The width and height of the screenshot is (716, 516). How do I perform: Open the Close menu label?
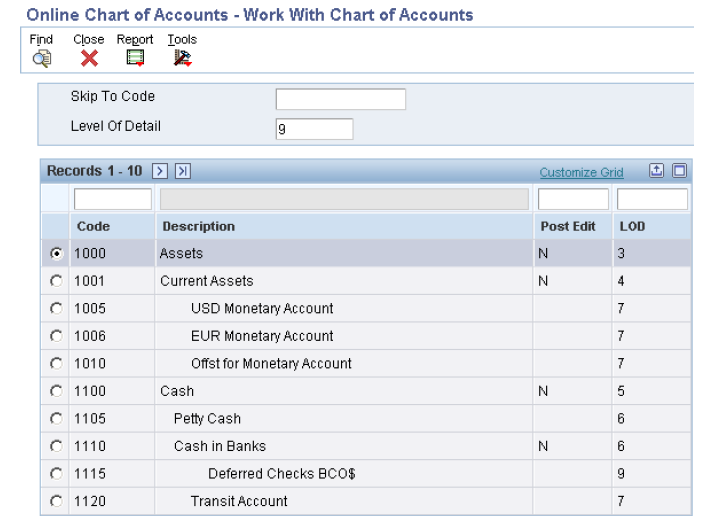[89, 40]
